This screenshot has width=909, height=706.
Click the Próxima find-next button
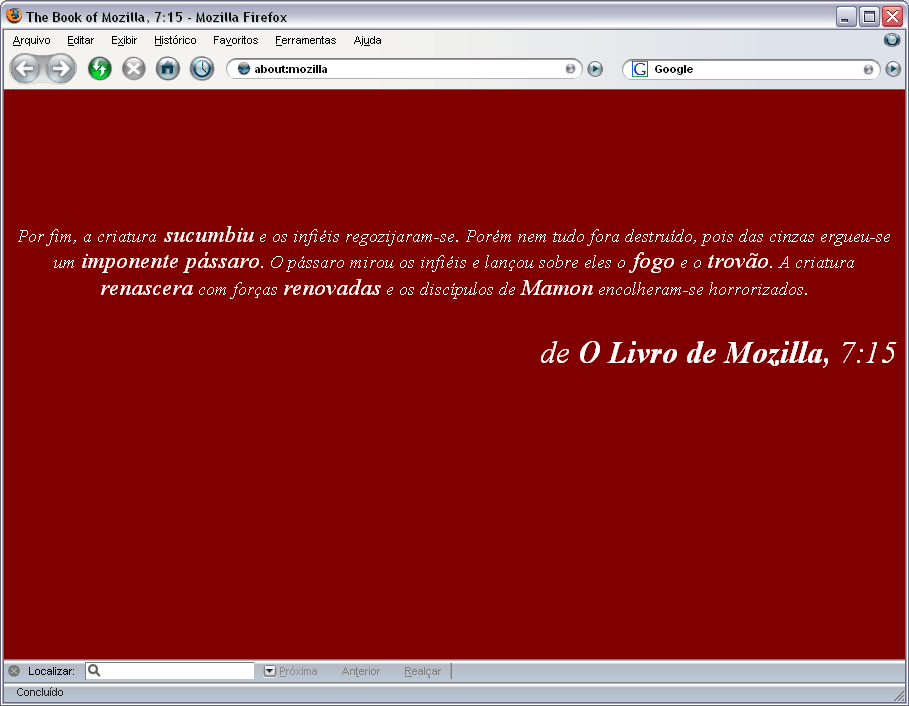tap(291, 671)
